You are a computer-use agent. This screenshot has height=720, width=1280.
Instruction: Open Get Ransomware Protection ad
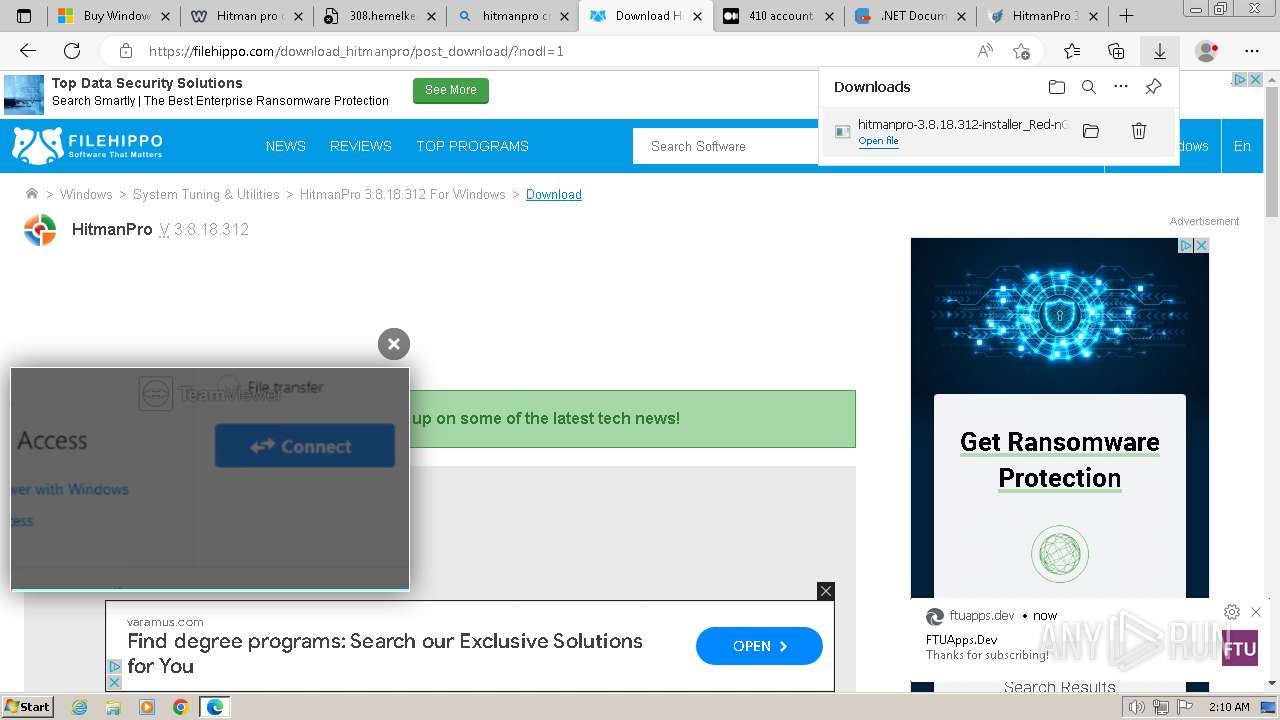(x=1060, y=460)
